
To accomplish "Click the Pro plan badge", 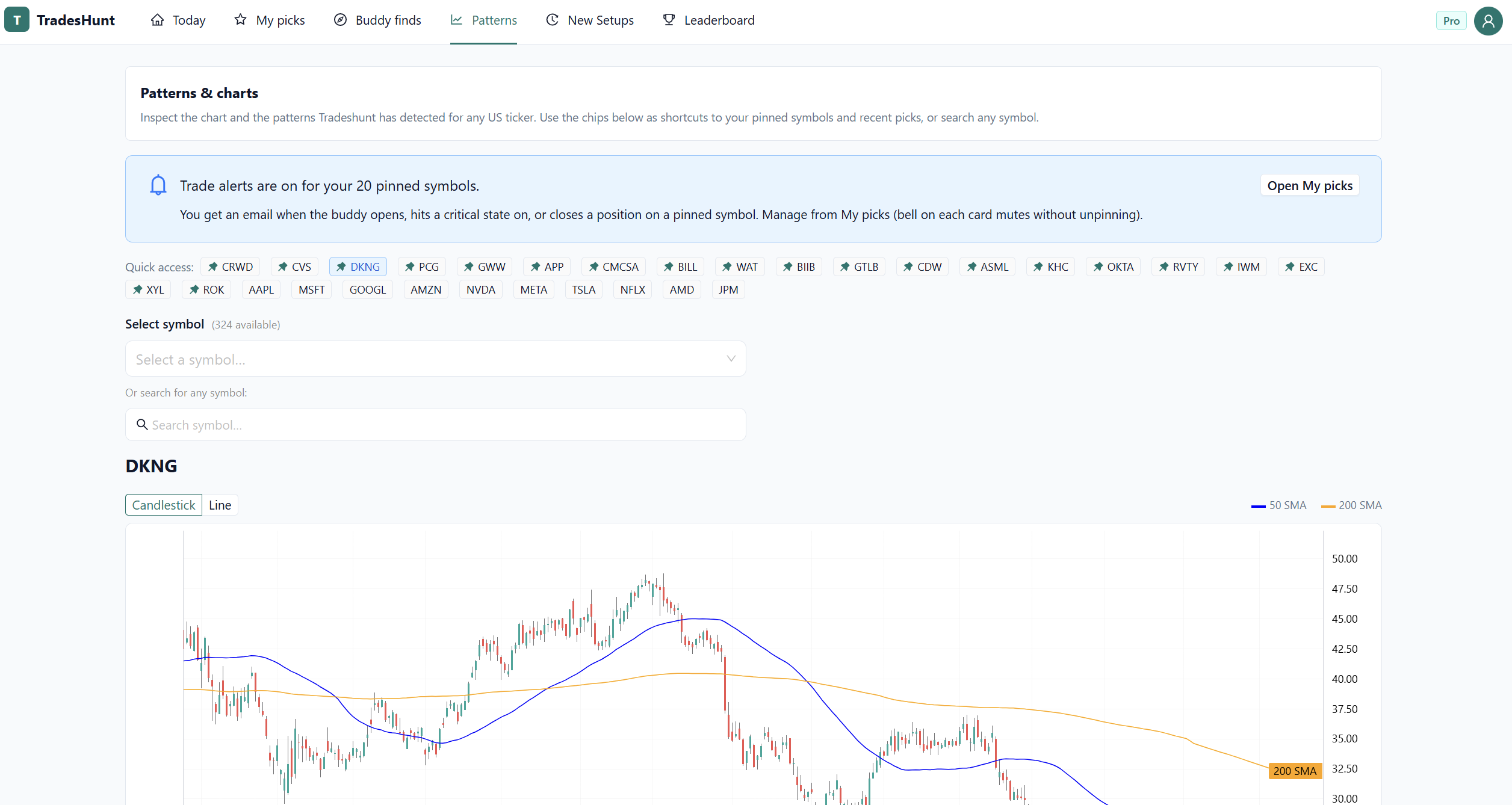I will (1451, 21).
